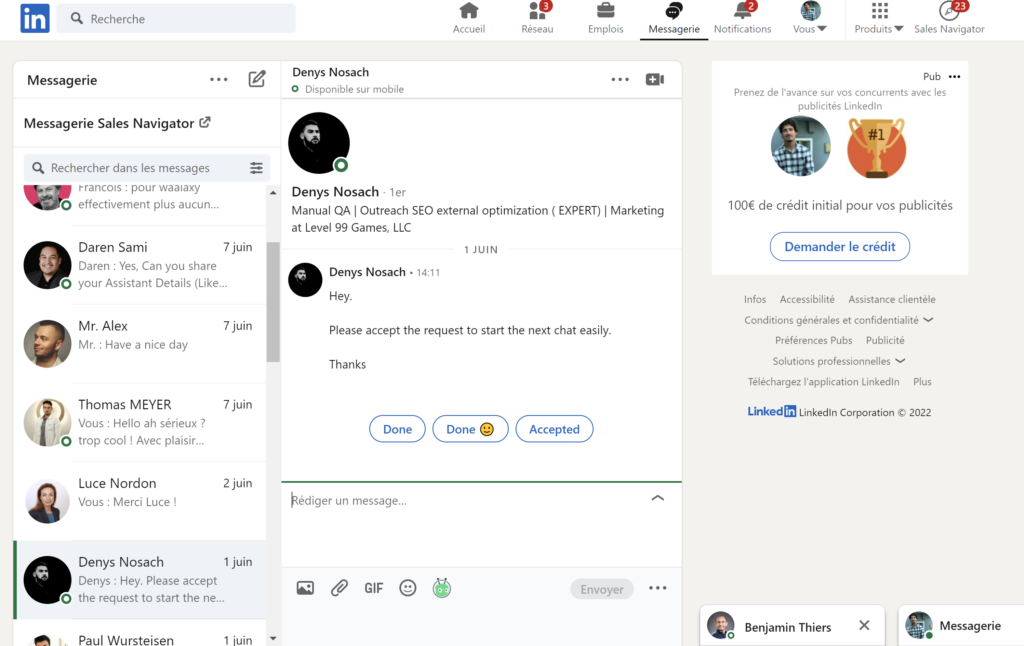This screenshot has height=646, width=1024.
Task: Open the GIF picker
Action: (373, 589)
